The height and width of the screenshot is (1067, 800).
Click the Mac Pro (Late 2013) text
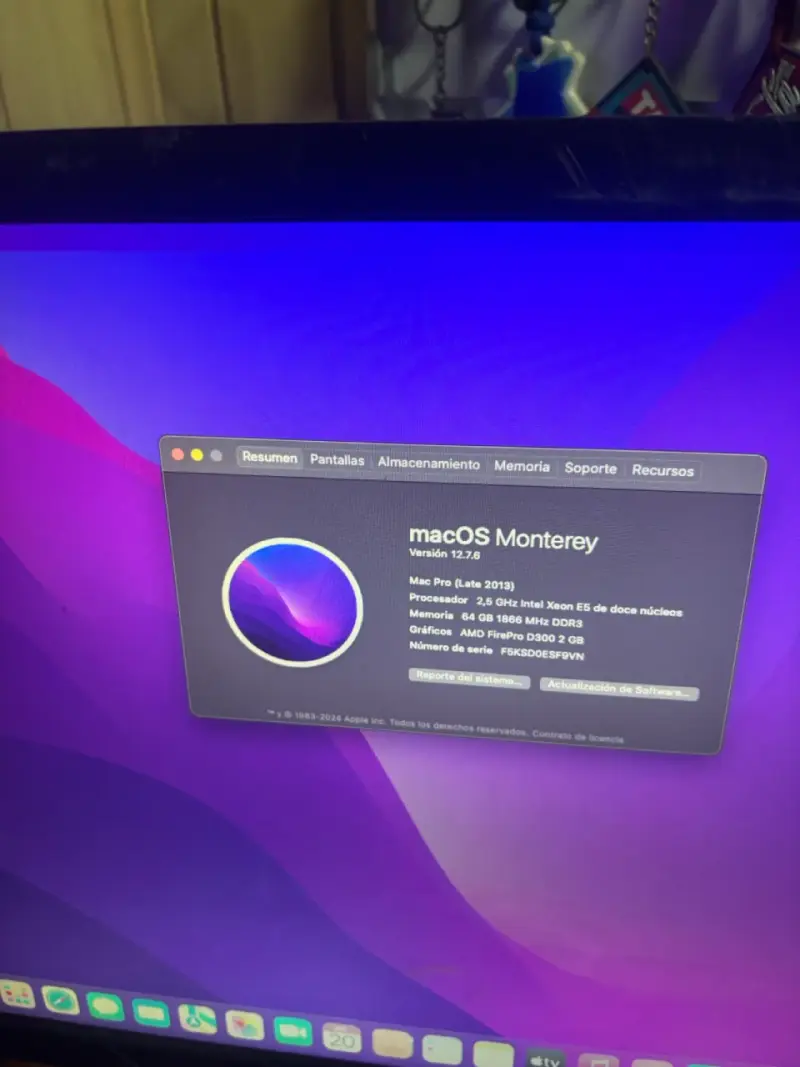click(x=461, y=583)
